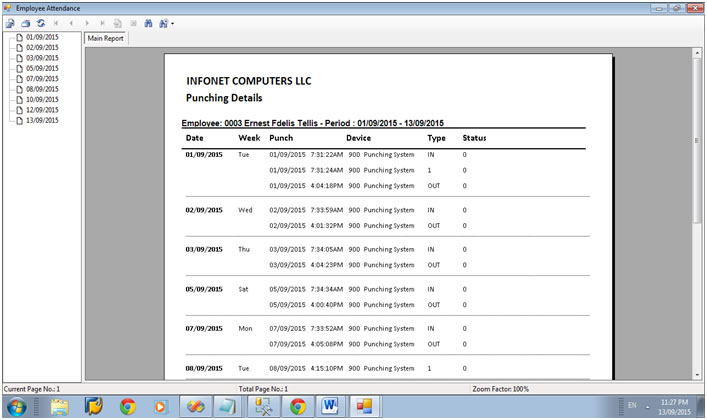Click Total Page No. in status bar
Image resolution: width=707 pixels, height=420 pixels.
coord(263,389)
